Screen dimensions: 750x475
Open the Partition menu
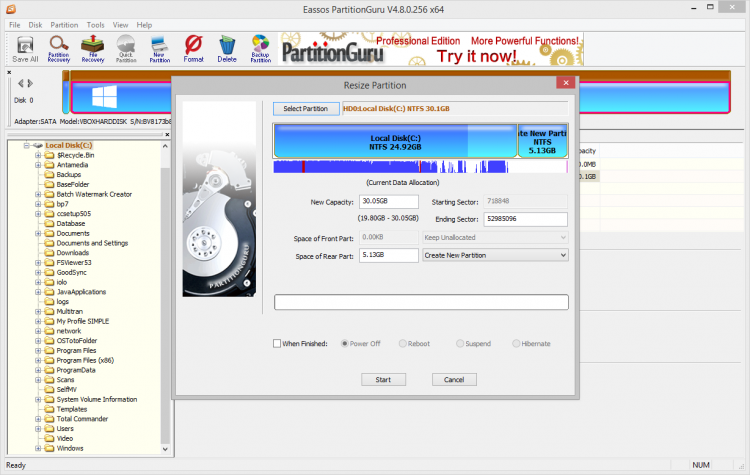[x=64, y=25]
